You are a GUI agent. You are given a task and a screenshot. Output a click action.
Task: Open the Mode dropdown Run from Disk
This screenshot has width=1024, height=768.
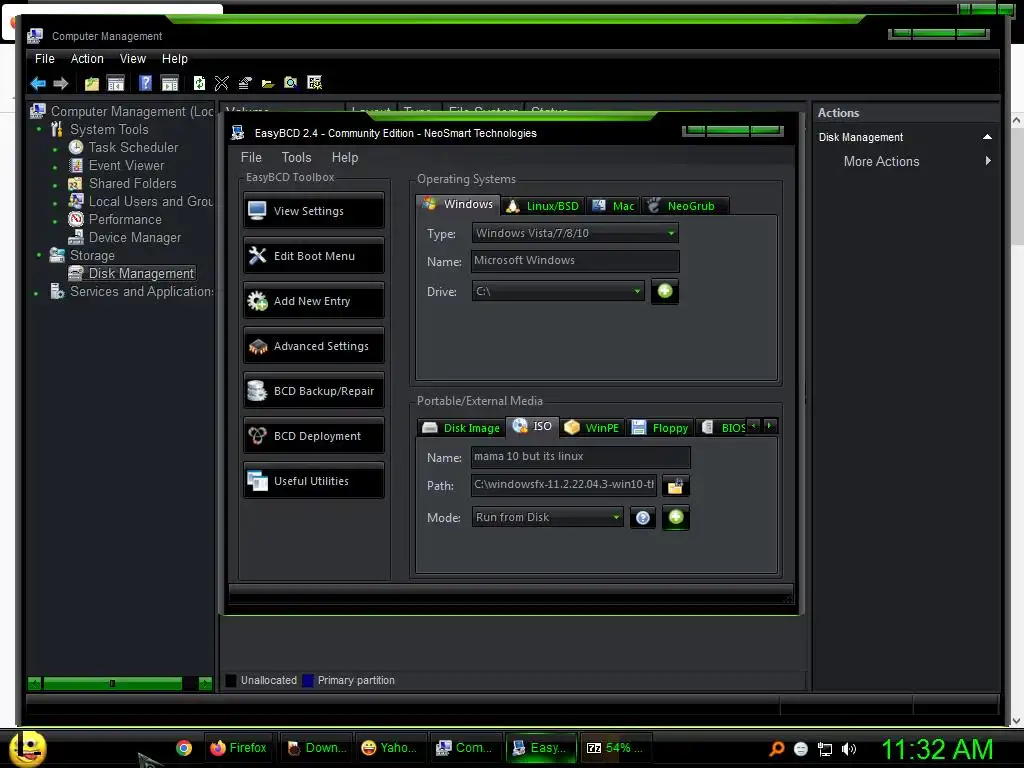547,517
